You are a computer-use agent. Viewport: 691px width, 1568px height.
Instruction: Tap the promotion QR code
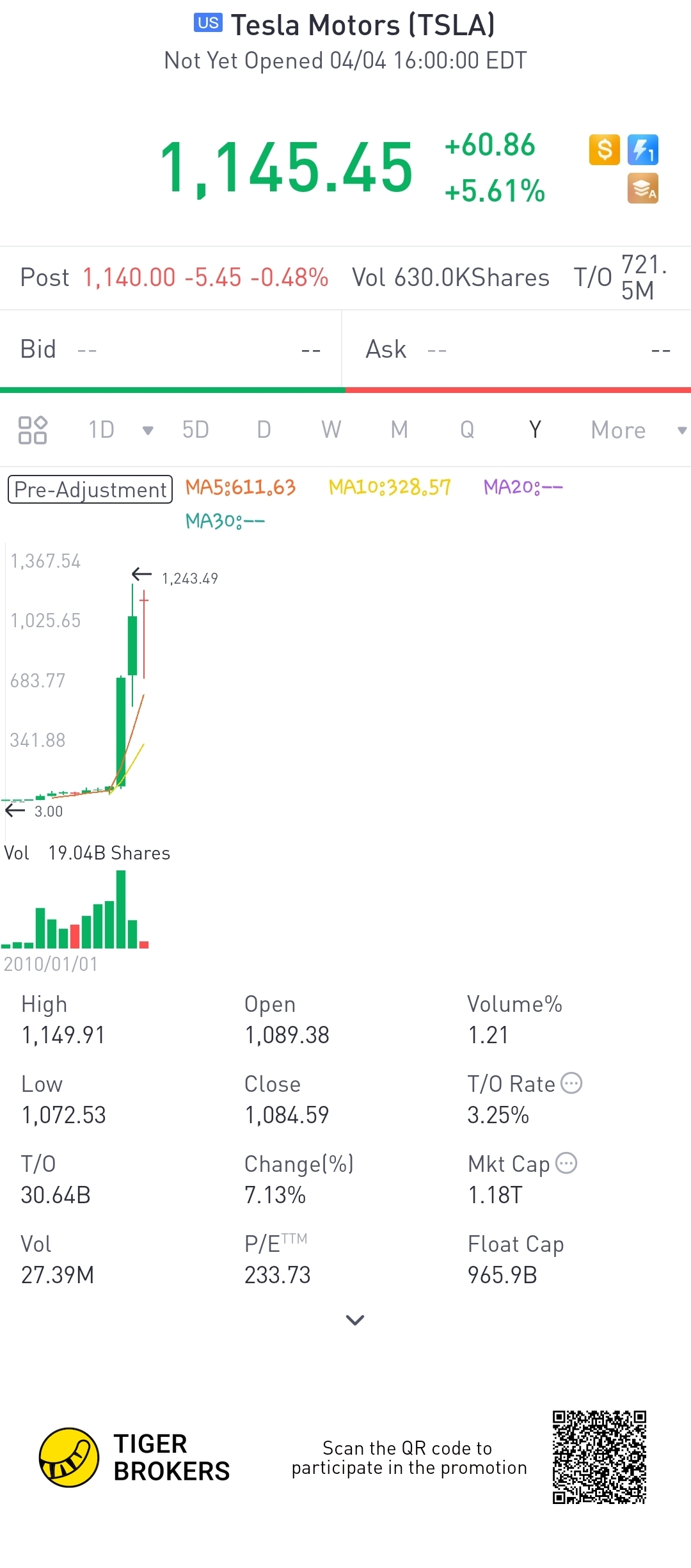point(600,1457)
